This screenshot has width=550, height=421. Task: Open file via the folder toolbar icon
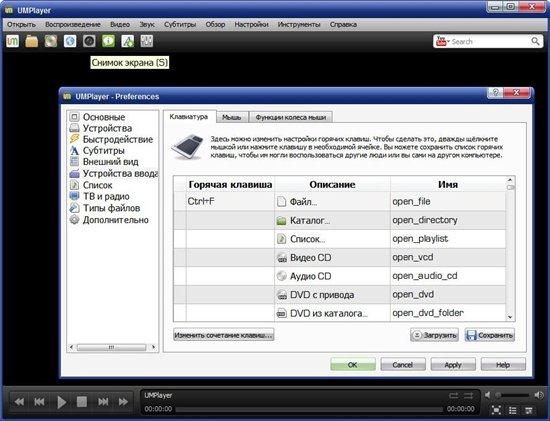(32, 41)
